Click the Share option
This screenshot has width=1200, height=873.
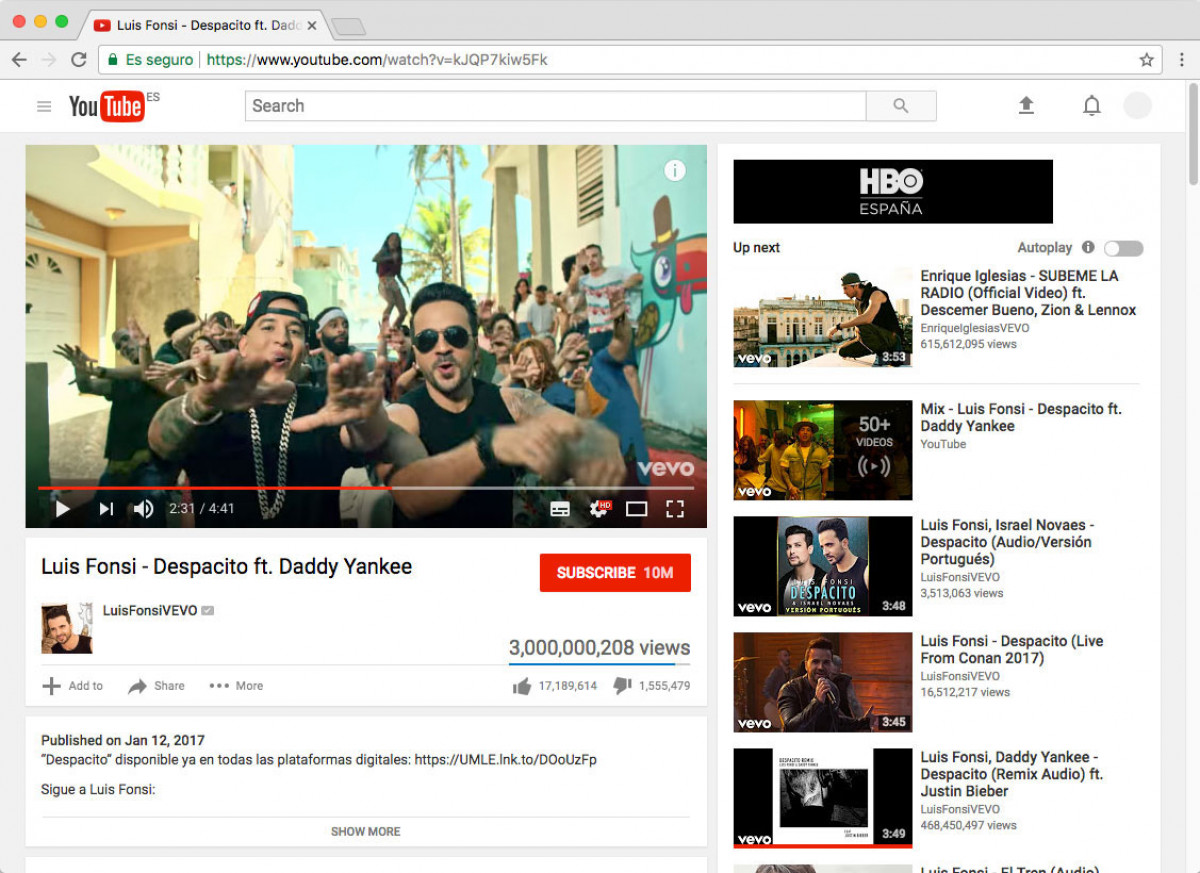pyautogui.click(x=156, y=686)
